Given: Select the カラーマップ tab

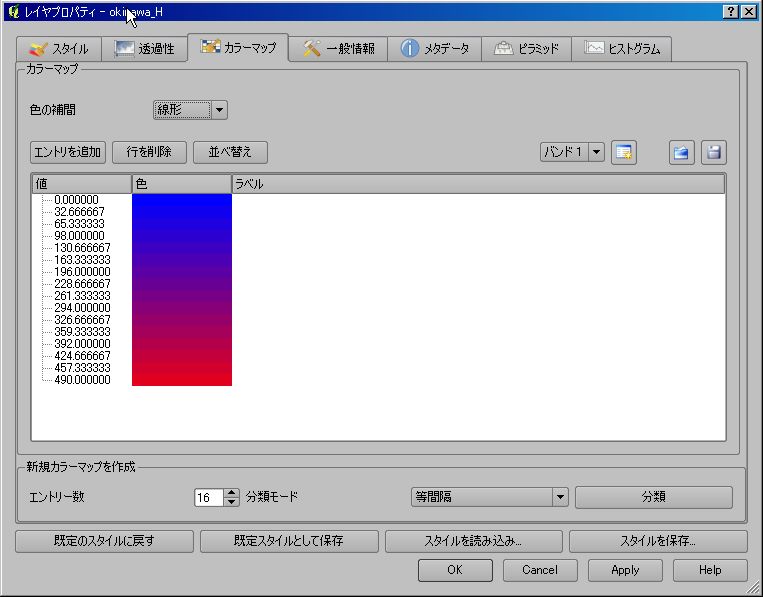Looking at the screenshot, I should 238,47.
